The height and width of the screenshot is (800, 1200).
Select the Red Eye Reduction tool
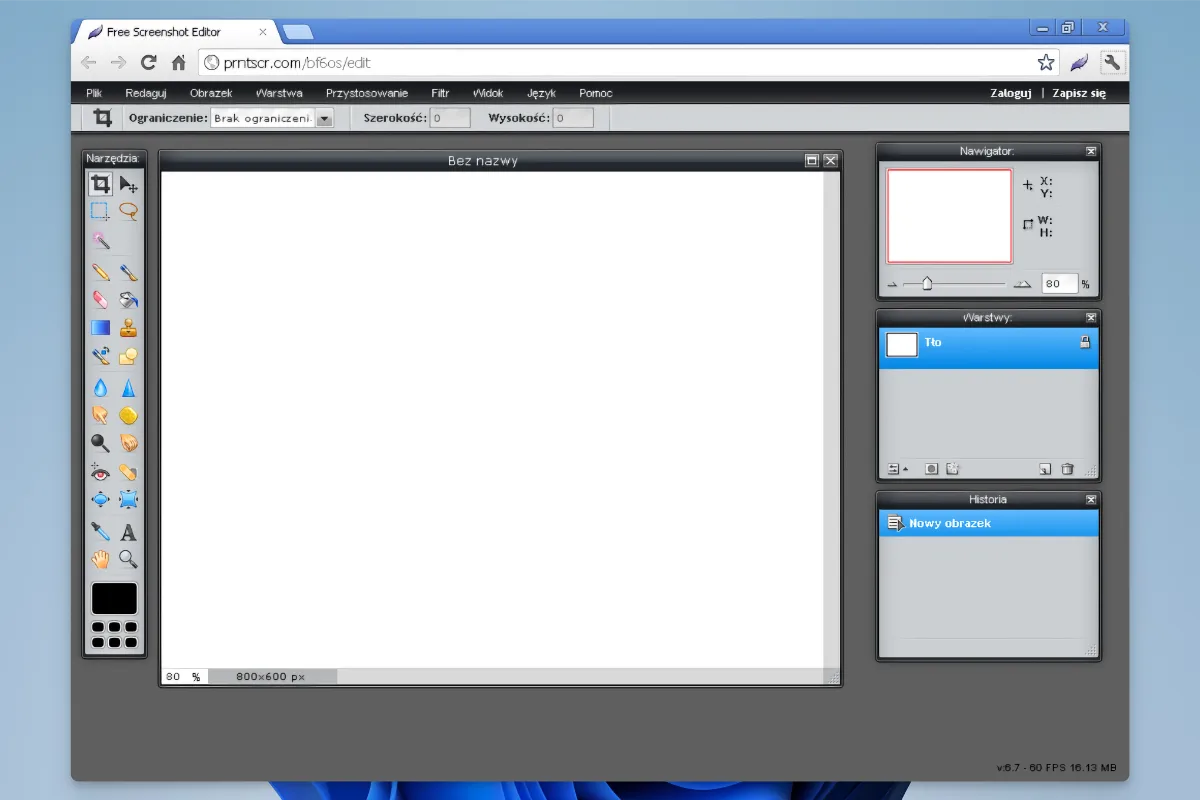(100, 472)
